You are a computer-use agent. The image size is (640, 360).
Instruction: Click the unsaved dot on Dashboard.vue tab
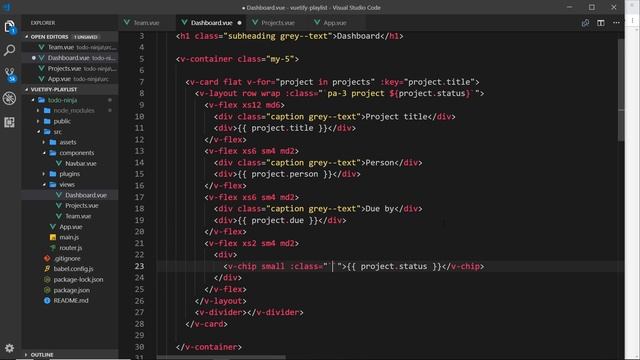point(239,23)
